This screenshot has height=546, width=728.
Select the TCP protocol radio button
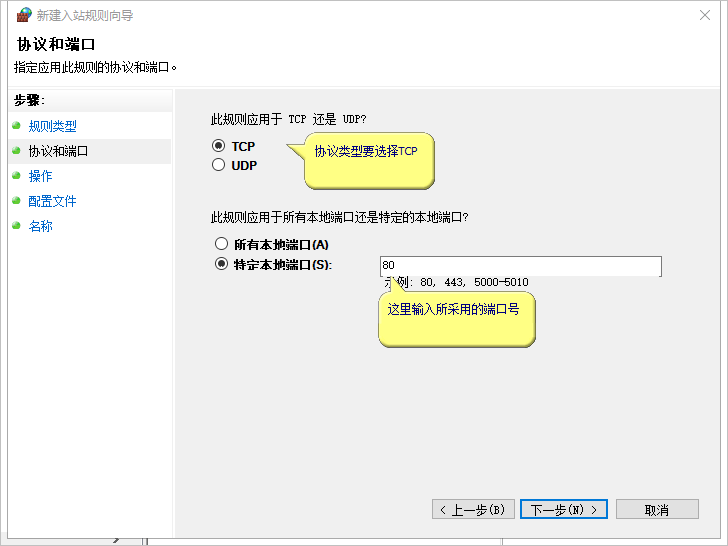point(219,146)
